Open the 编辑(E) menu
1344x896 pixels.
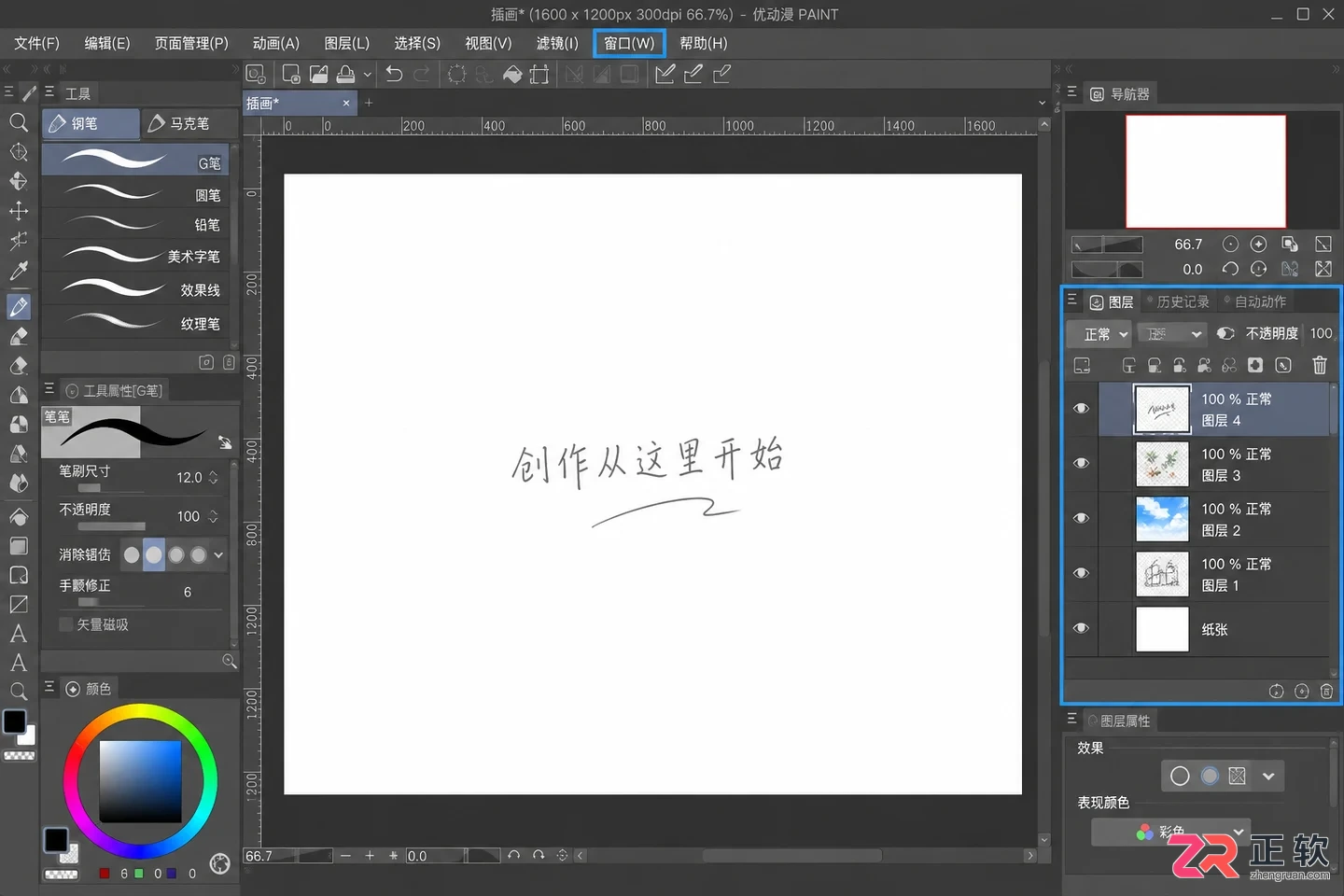coord(107,43)
